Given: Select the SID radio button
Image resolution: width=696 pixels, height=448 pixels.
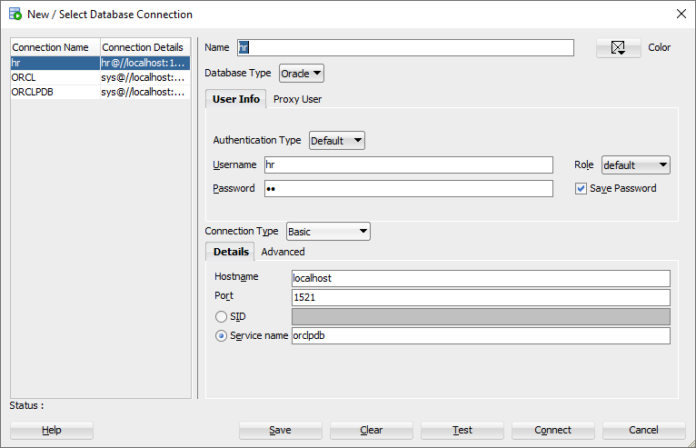Looking at the screenshot, I should tap(221, 316).
